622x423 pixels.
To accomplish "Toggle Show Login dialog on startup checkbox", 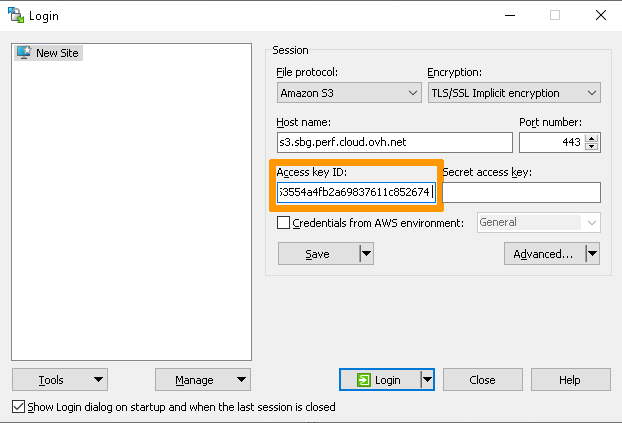I will coord(18,407).
